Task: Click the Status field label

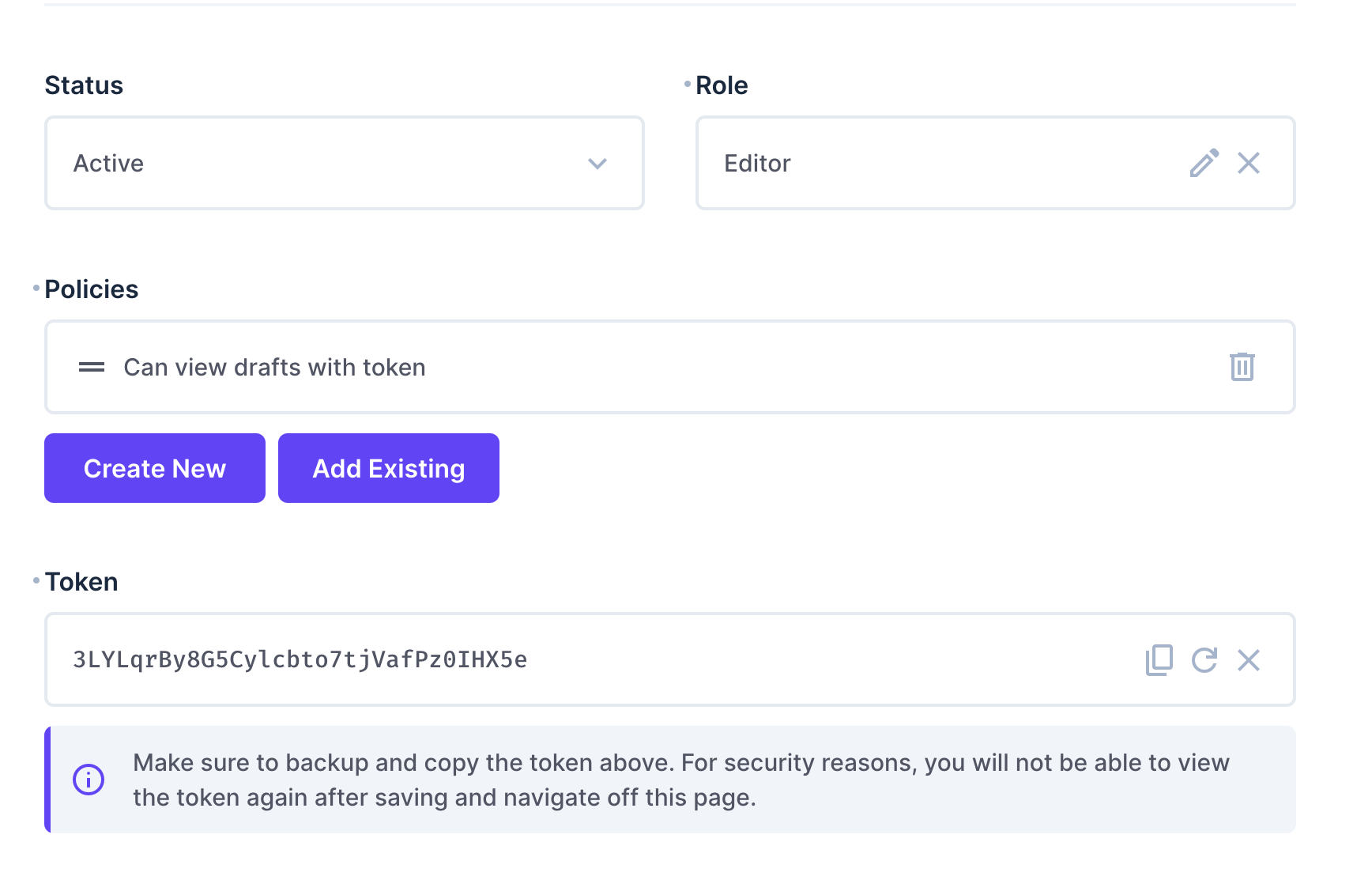Action: pos(84,85)
